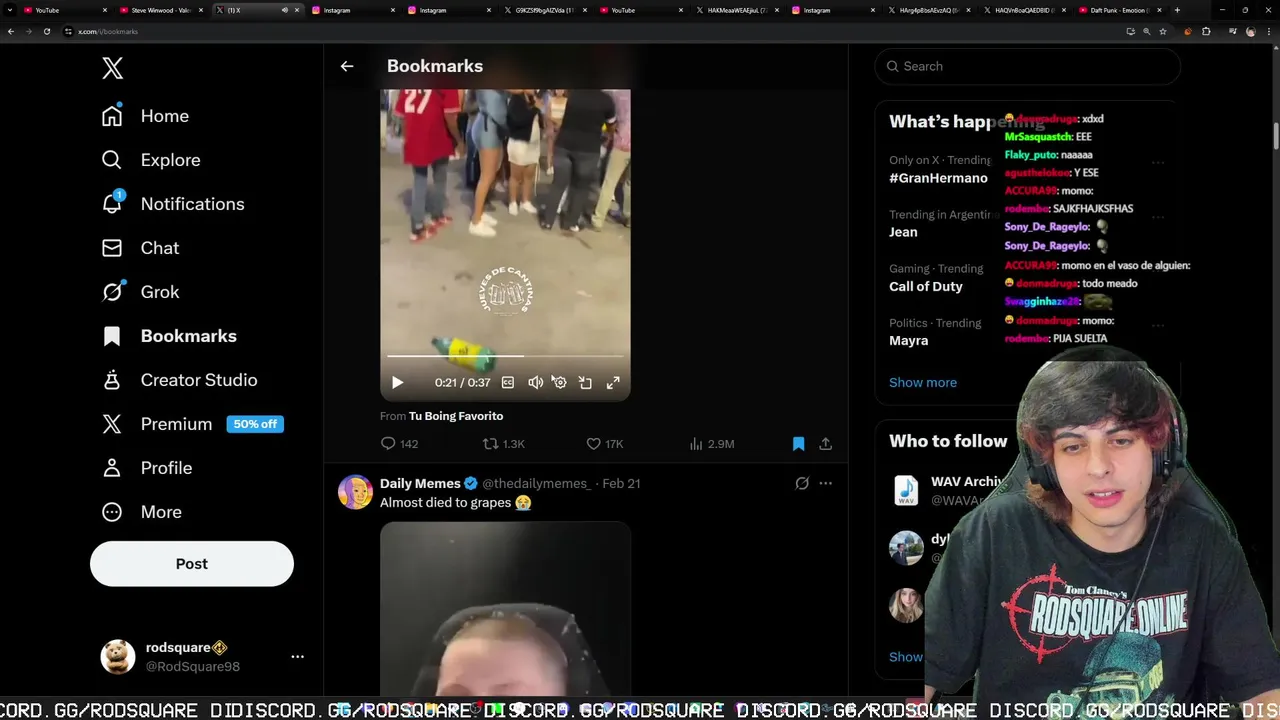This screenshot has height=720, width=1280.
Task: View analytics showing 2.9M views
Action: click(712, 444)
